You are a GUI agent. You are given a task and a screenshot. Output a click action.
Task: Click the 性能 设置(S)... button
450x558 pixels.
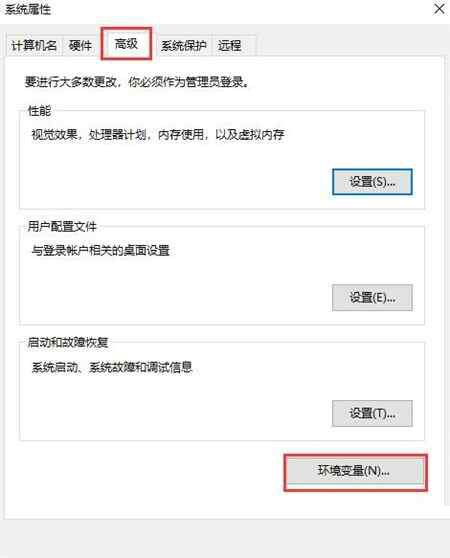[x=372, y=182]
